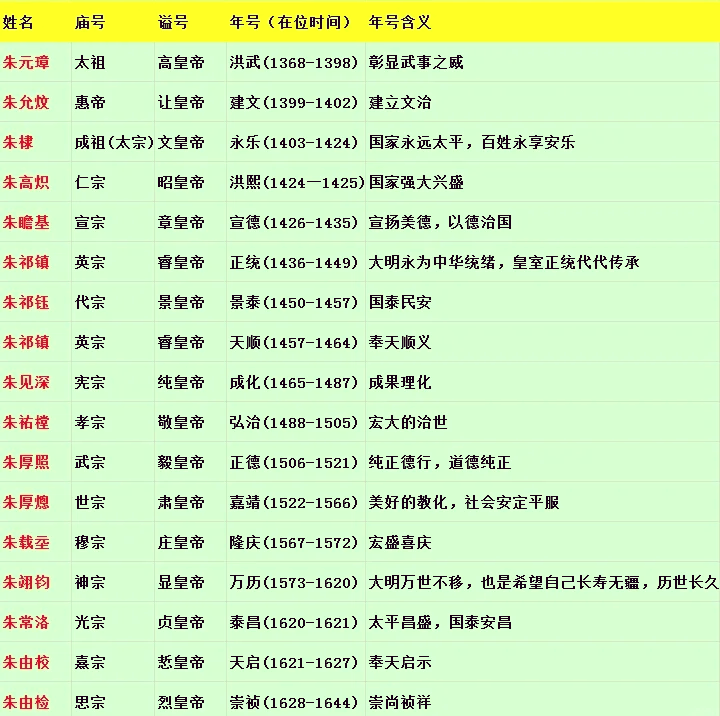This screenshot has height=716, width=720.
Task: Select the name 朱由校
Action: pos(26,662)
